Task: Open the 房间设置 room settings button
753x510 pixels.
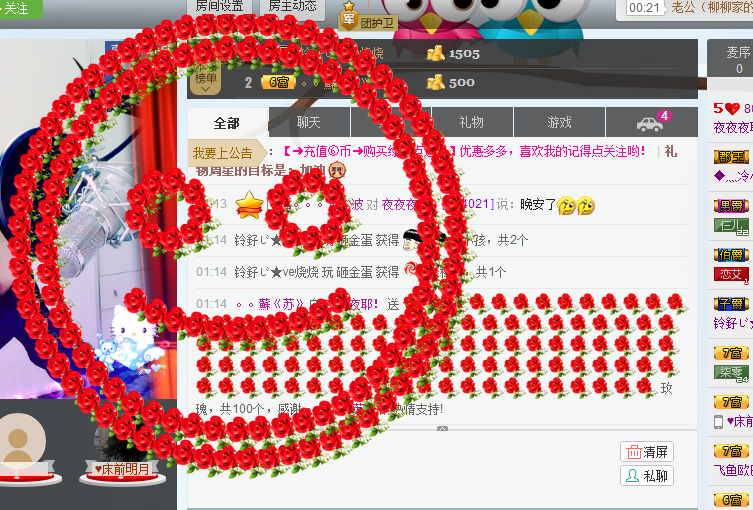Action: tap(219, 6)
